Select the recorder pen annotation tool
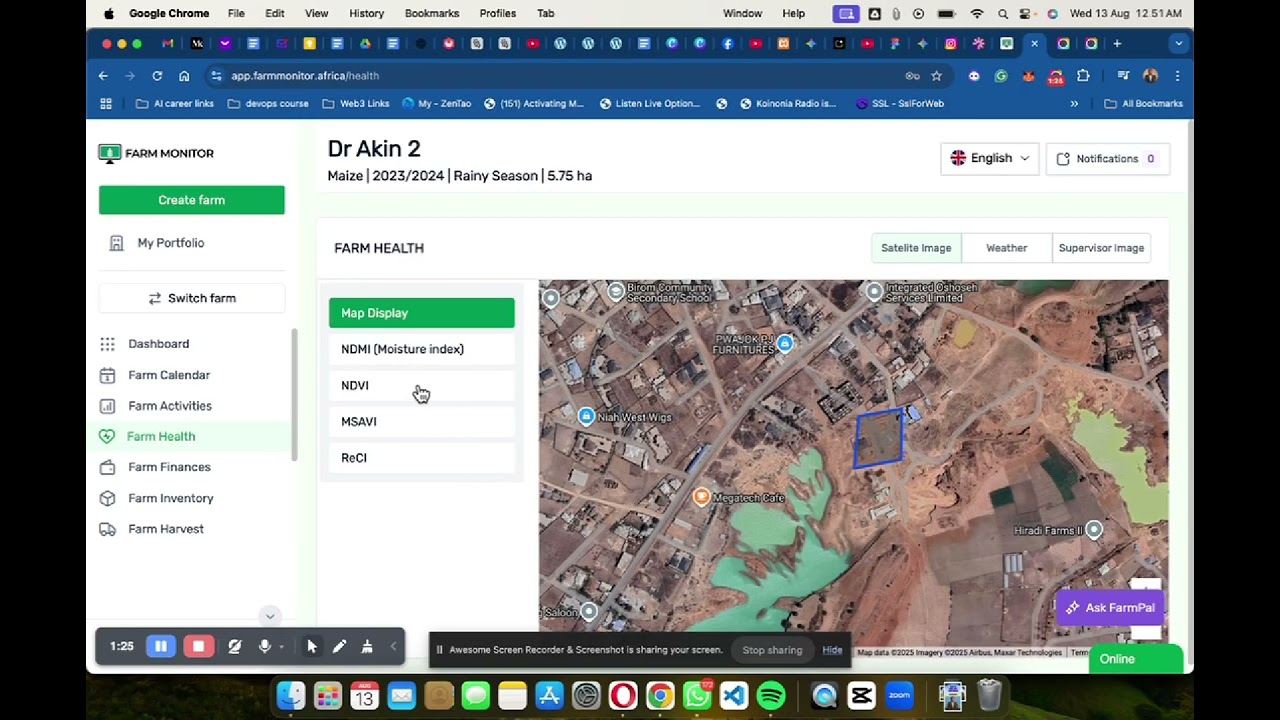 (339, 647)
